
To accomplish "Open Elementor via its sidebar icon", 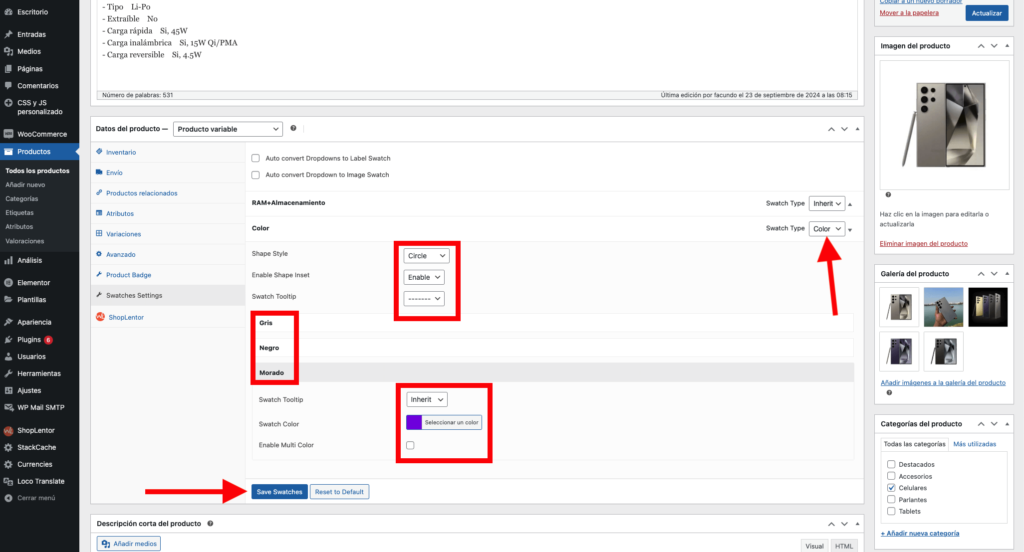I will point(8,283).
